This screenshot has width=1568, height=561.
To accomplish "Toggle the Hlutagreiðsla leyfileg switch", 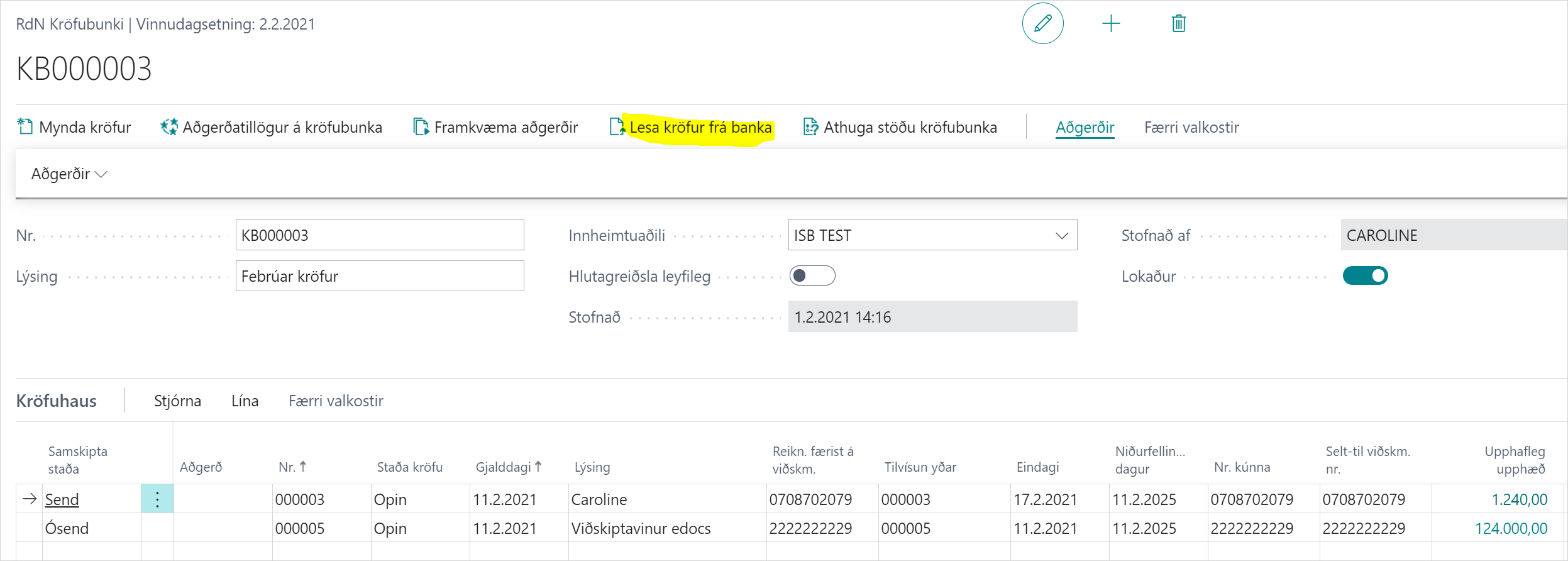I will coord(812,276).
